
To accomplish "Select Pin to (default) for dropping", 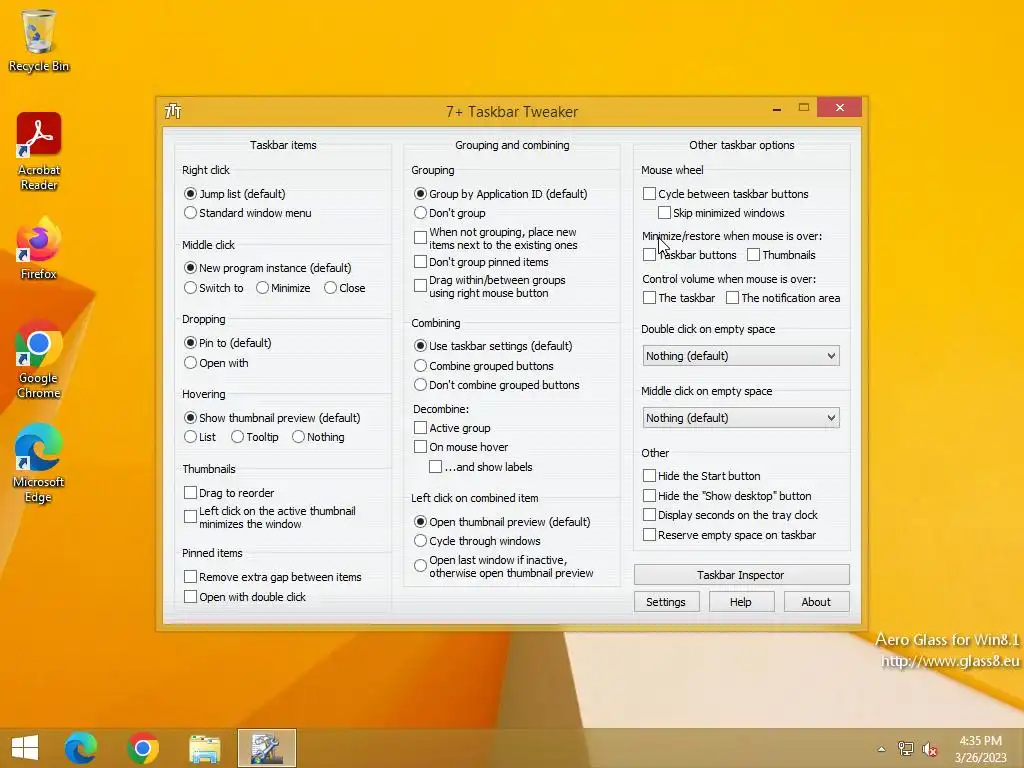I will point(228,343).
